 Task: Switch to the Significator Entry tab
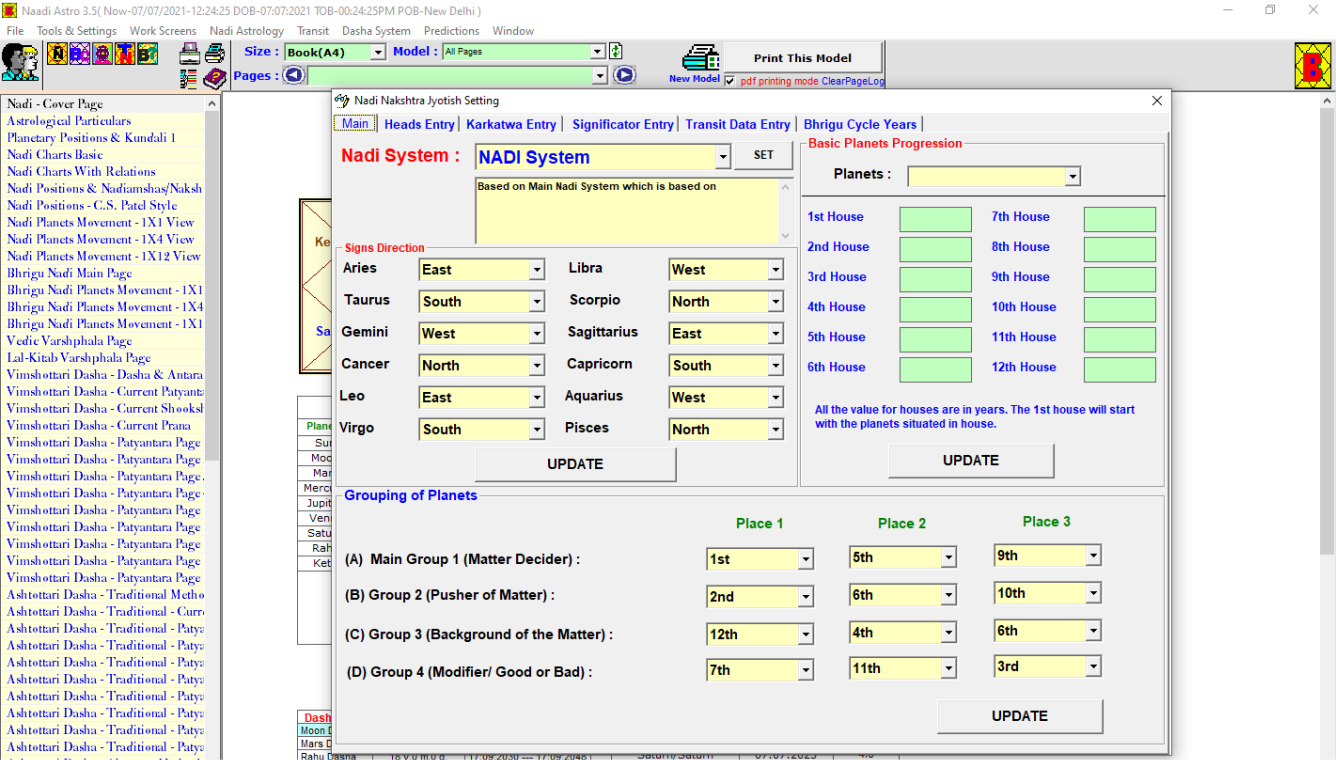pos(623,124)
